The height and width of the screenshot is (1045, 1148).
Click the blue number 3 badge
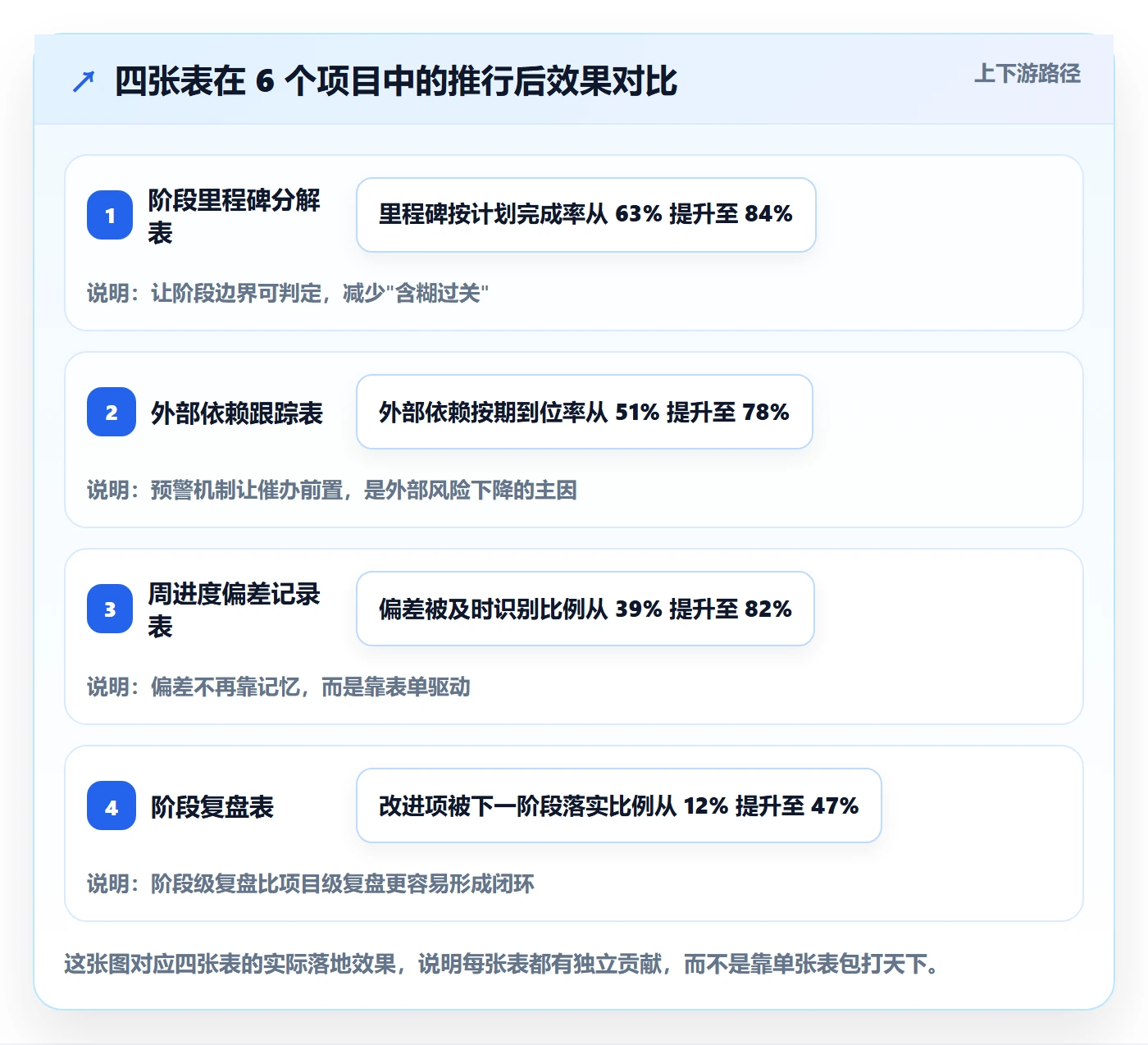(110, 609)
